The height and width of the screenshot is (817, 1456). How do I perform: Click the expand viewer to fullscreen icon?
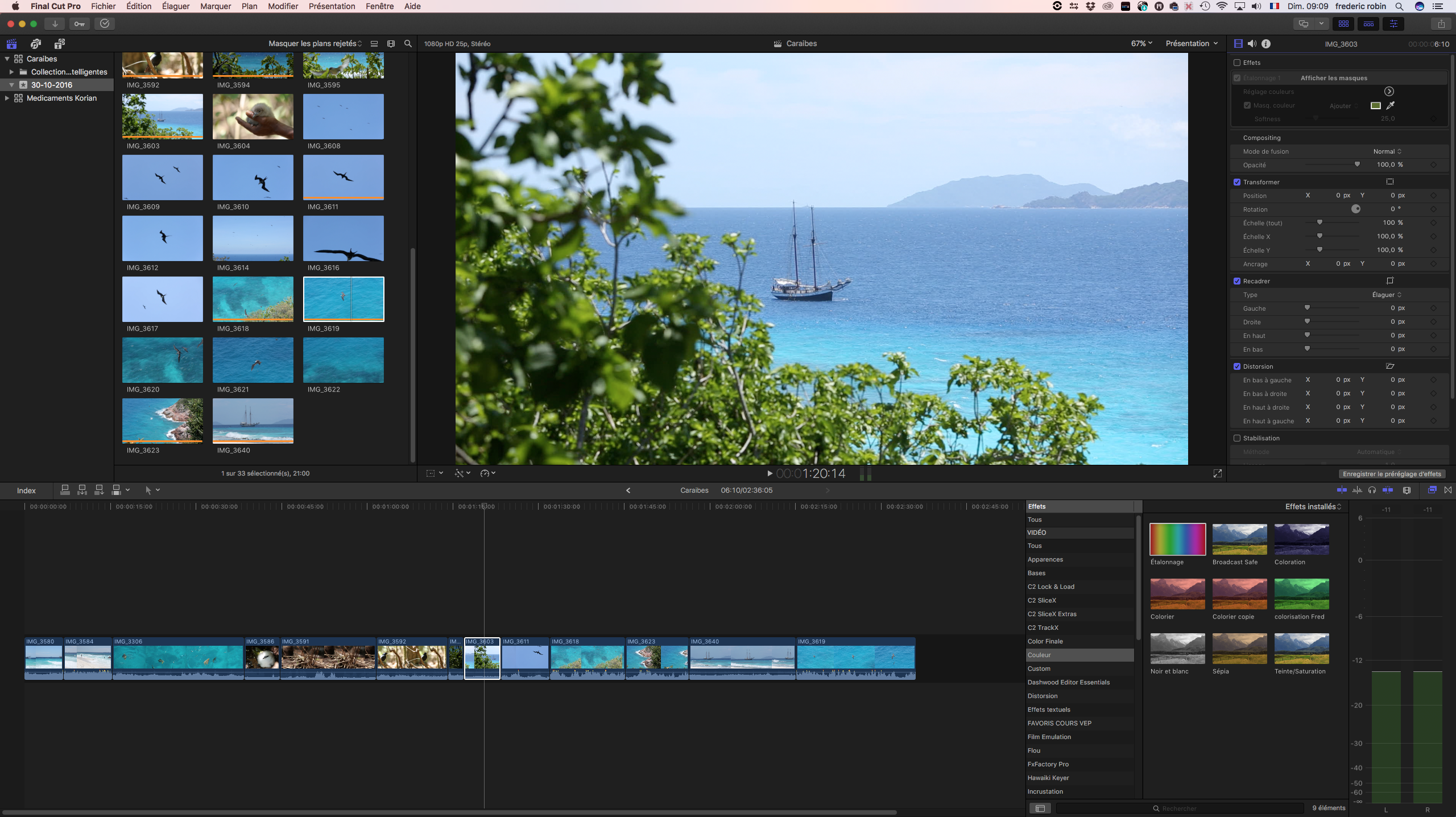coord(1217,473)
